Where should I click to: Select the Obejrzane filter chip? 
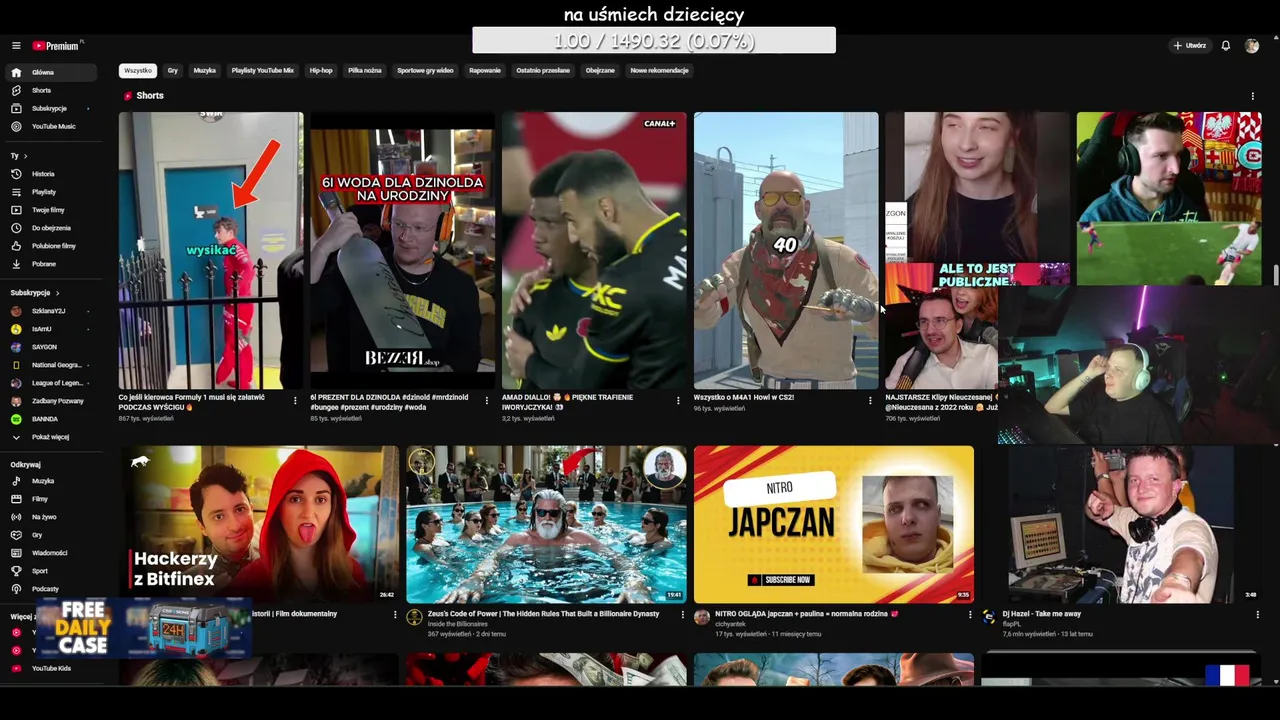(600, 71)
